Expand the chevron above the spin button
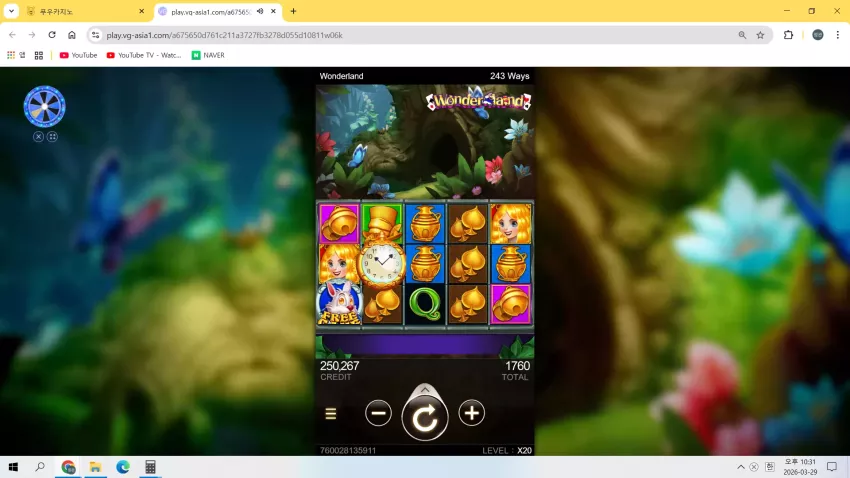 click(424, 390)
